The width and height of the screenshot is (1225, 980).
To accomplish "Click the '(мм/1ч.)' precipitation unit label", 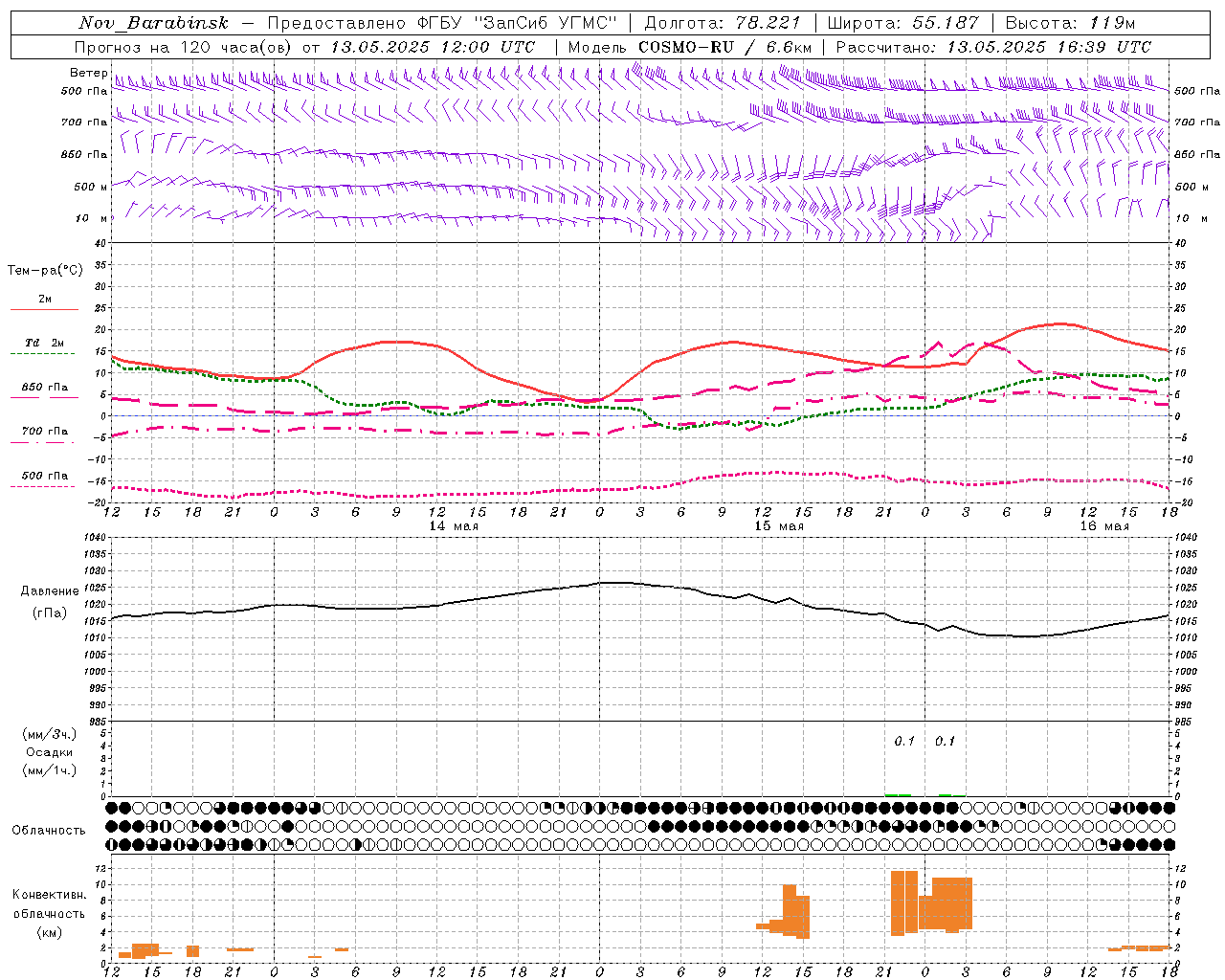I will click(x=50, y=770).
